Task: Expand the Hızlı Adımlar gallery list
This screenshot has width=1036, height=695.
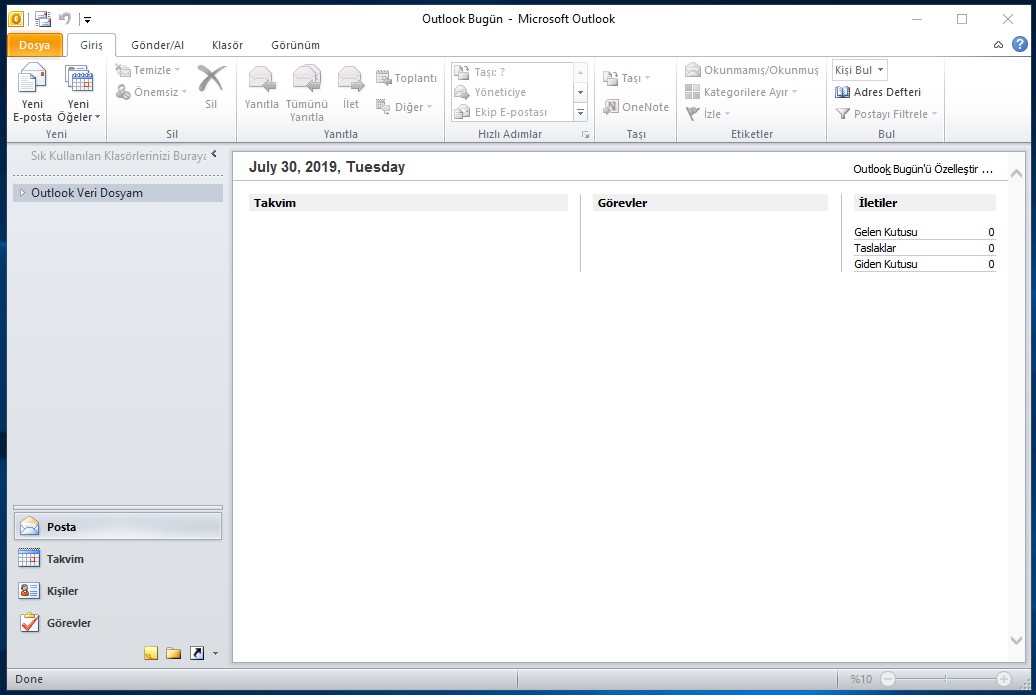Action: point(580,112)
